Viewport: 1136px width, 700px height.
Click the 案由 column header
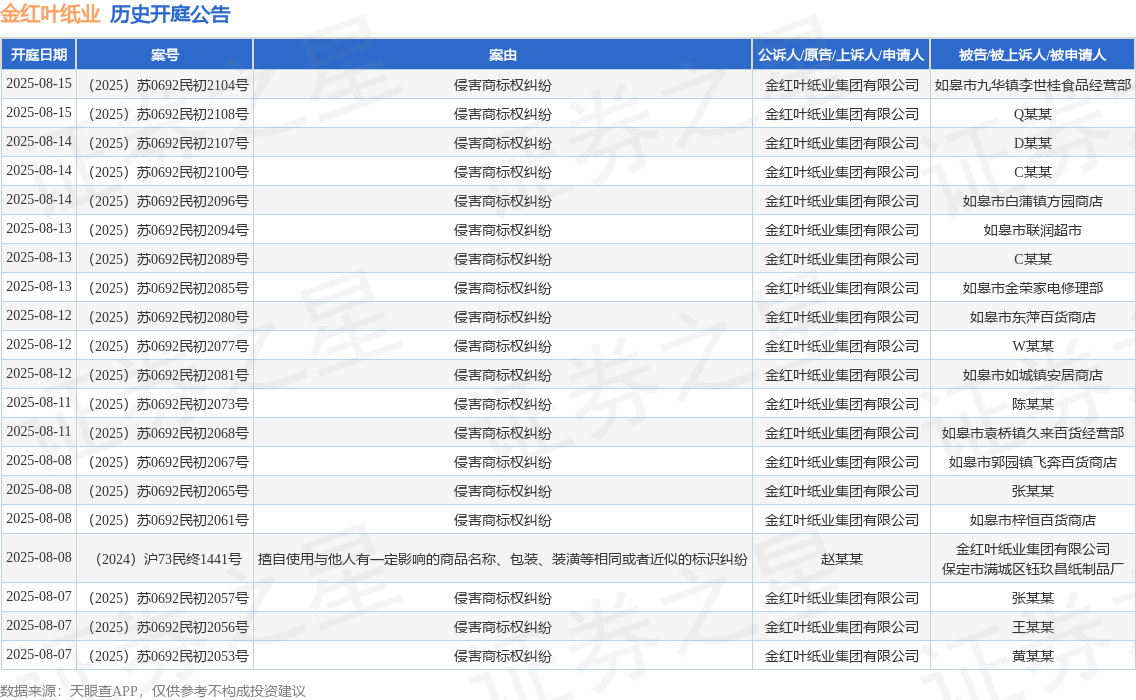503,55
